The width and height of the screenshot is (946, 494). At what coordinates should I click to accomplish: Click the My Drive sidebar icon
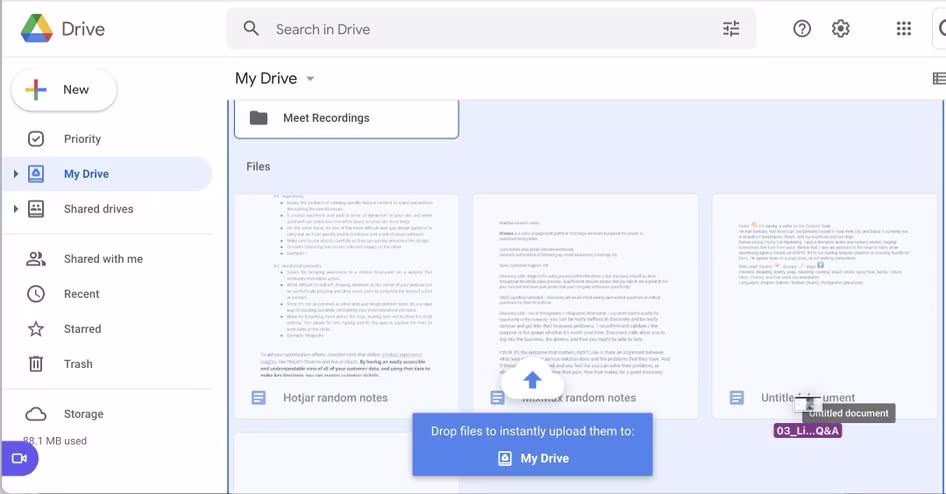coord(36,174)
